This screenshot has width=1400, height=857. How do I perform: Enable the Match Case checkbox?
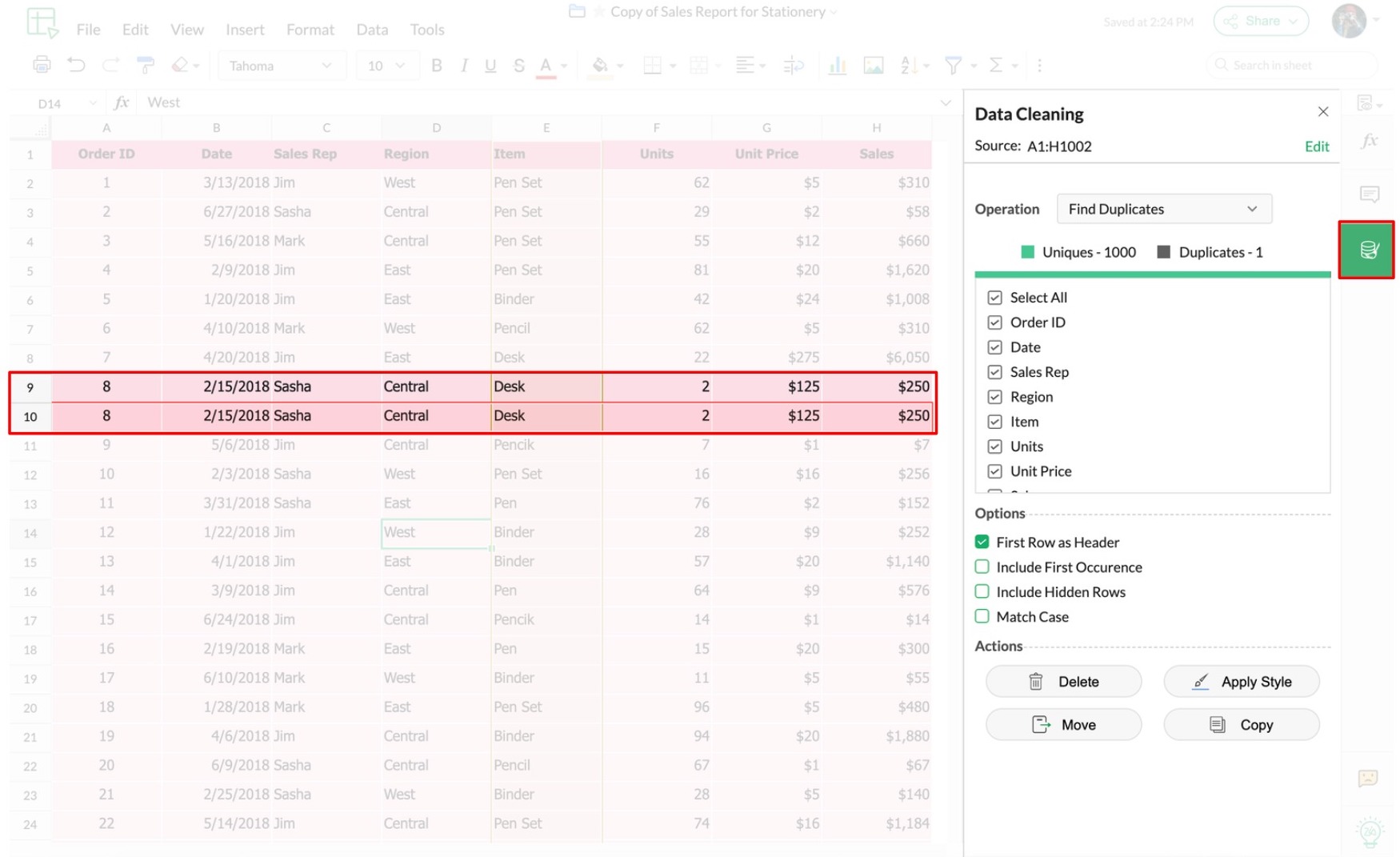coord(982,617)
